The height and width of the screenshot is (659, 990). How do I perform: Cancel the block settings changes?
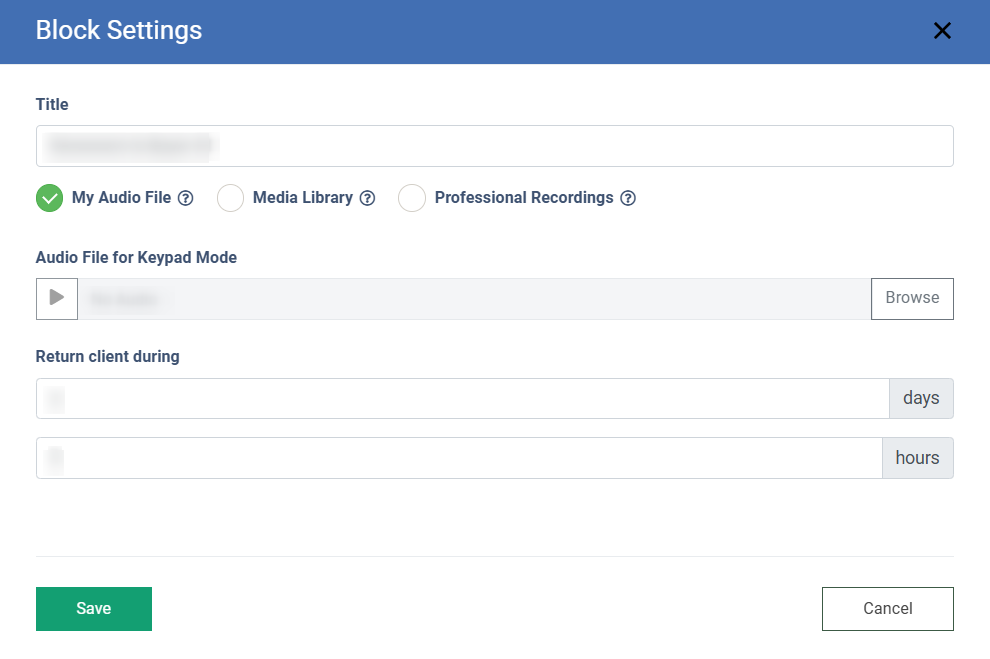click(887, 608)
